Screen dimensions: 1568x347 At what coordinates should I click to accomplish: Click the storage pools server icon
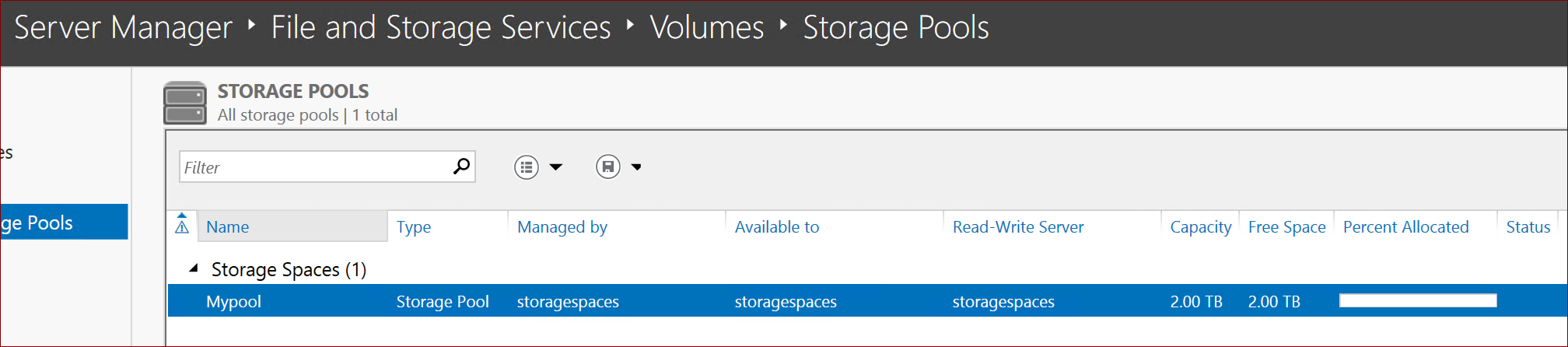pyautogui.click(x=185, y=103)
